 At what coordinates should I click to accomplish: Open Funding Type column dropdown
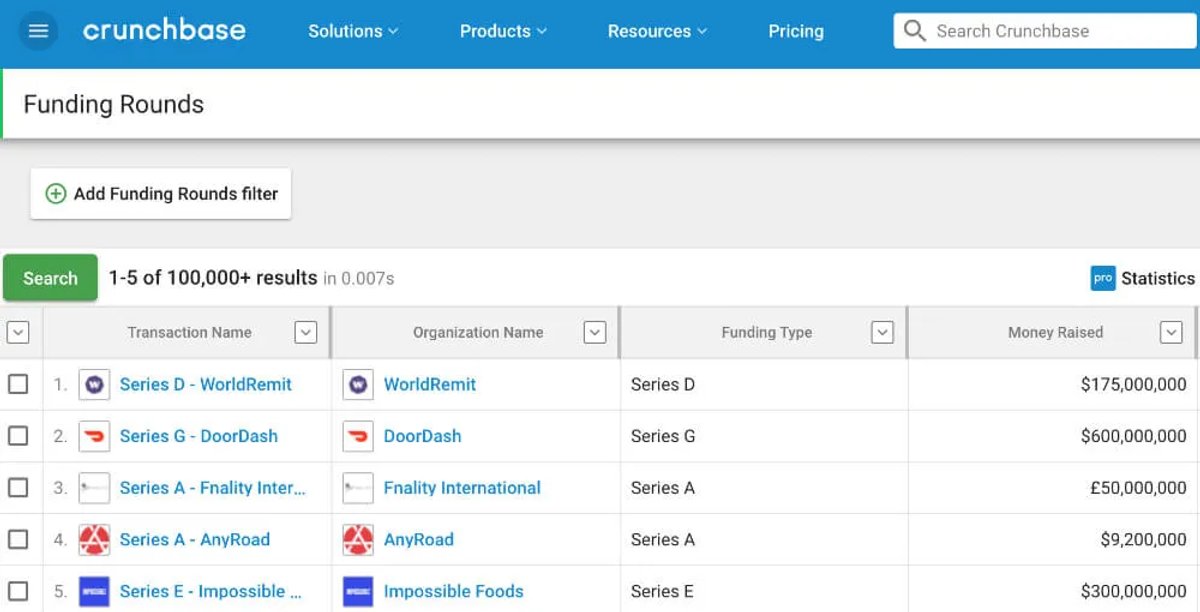[882, 332]
